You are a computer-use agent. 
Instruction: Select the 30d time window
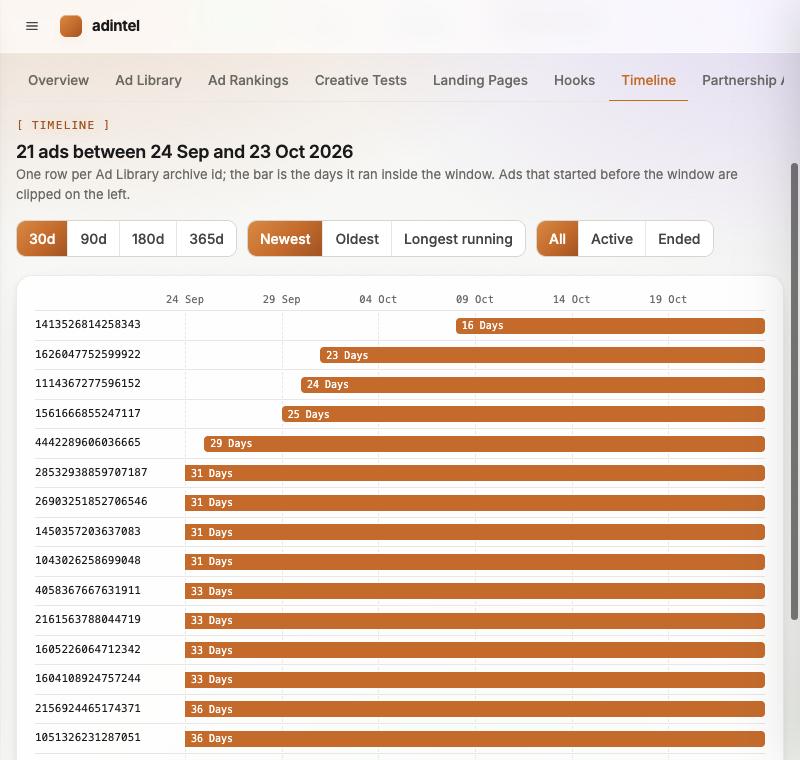coord(42,239)
